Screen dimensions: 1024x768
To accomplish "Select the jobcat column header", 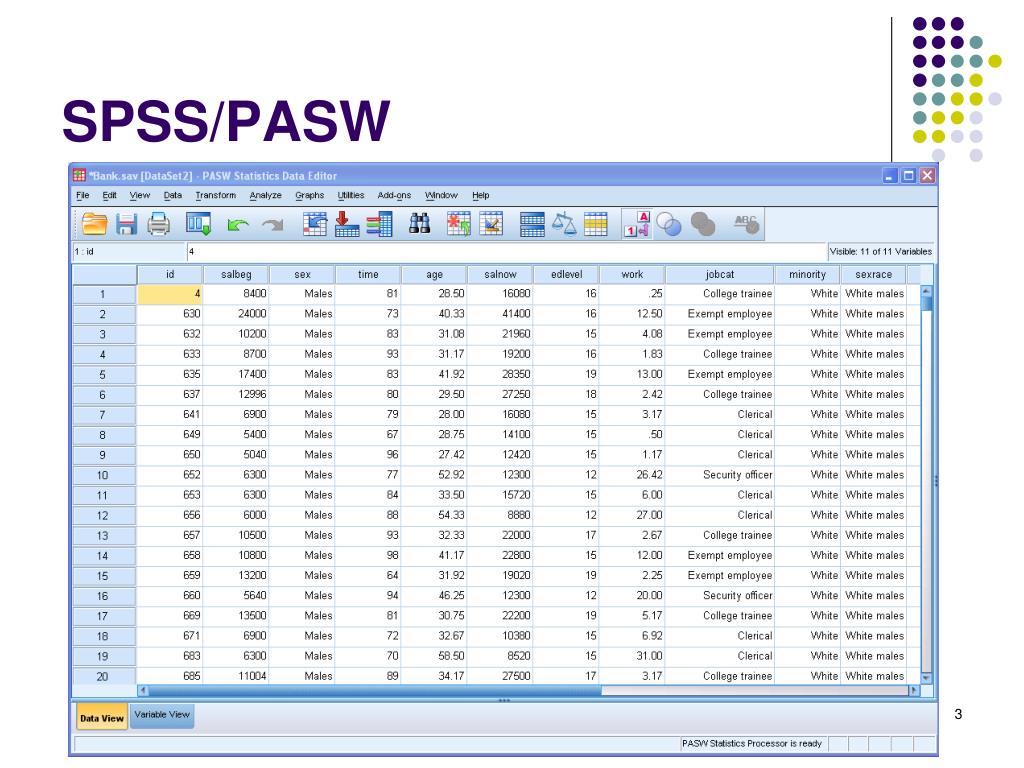I will (x=720, y=274).
